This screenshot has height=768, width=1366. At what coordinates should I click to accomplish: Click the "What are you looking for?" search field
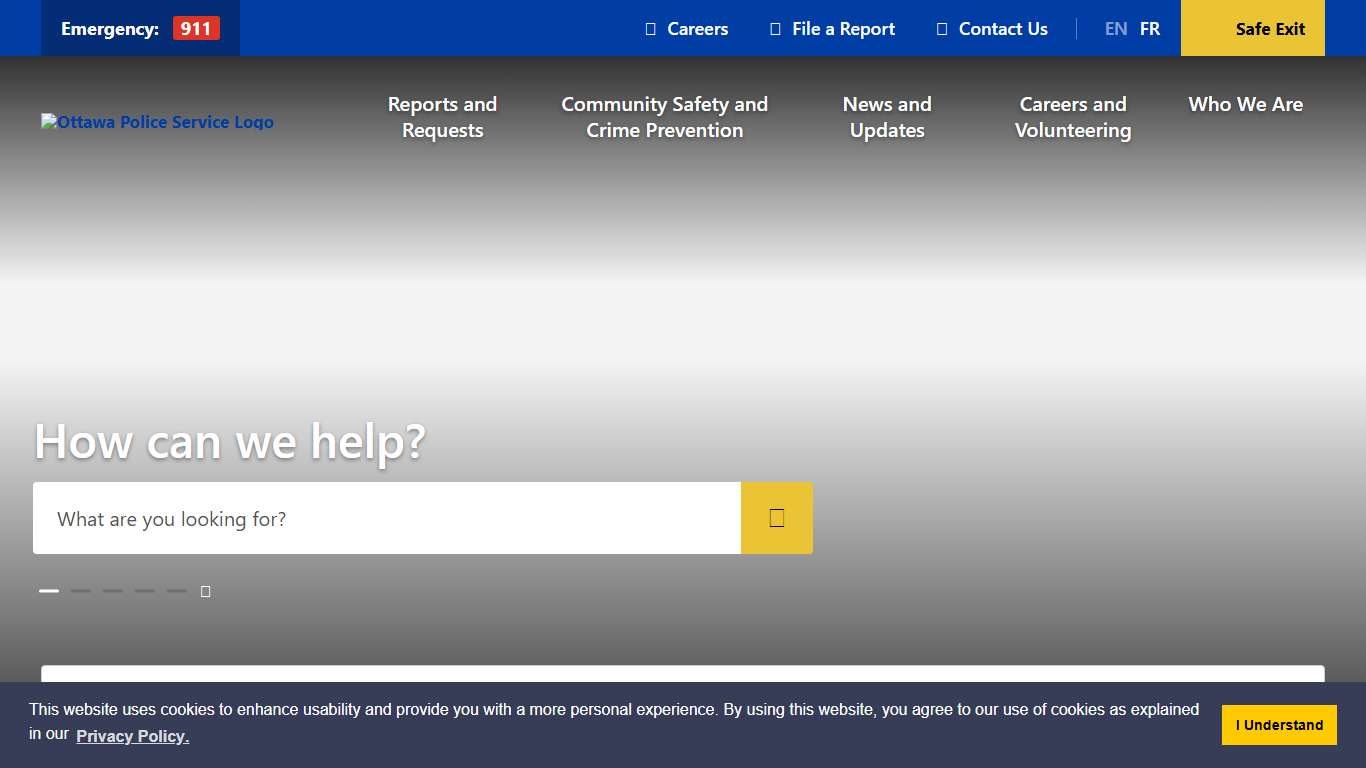386,518
